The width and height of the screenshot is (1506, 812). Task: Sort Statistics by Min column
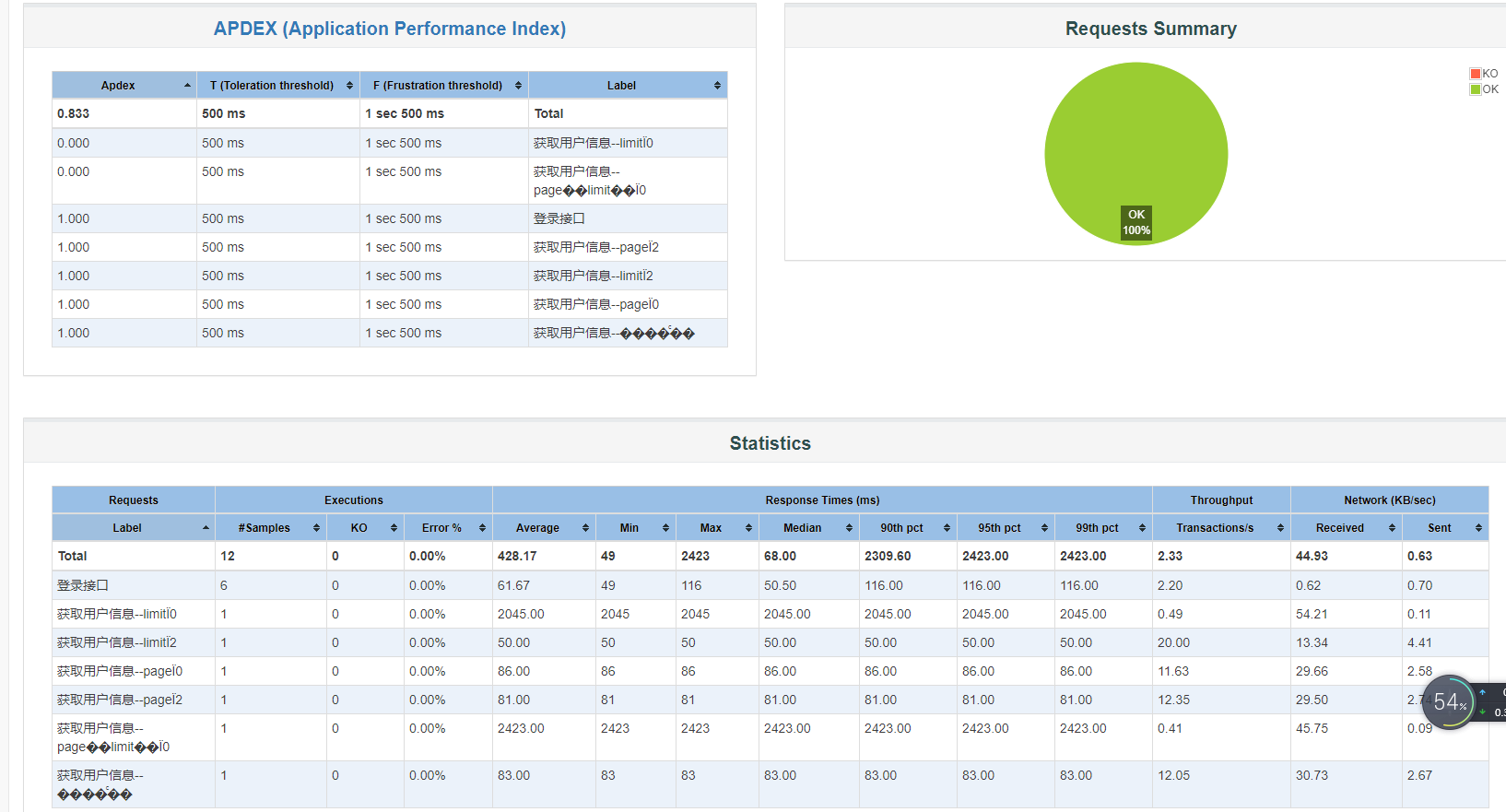pos(635,527)
